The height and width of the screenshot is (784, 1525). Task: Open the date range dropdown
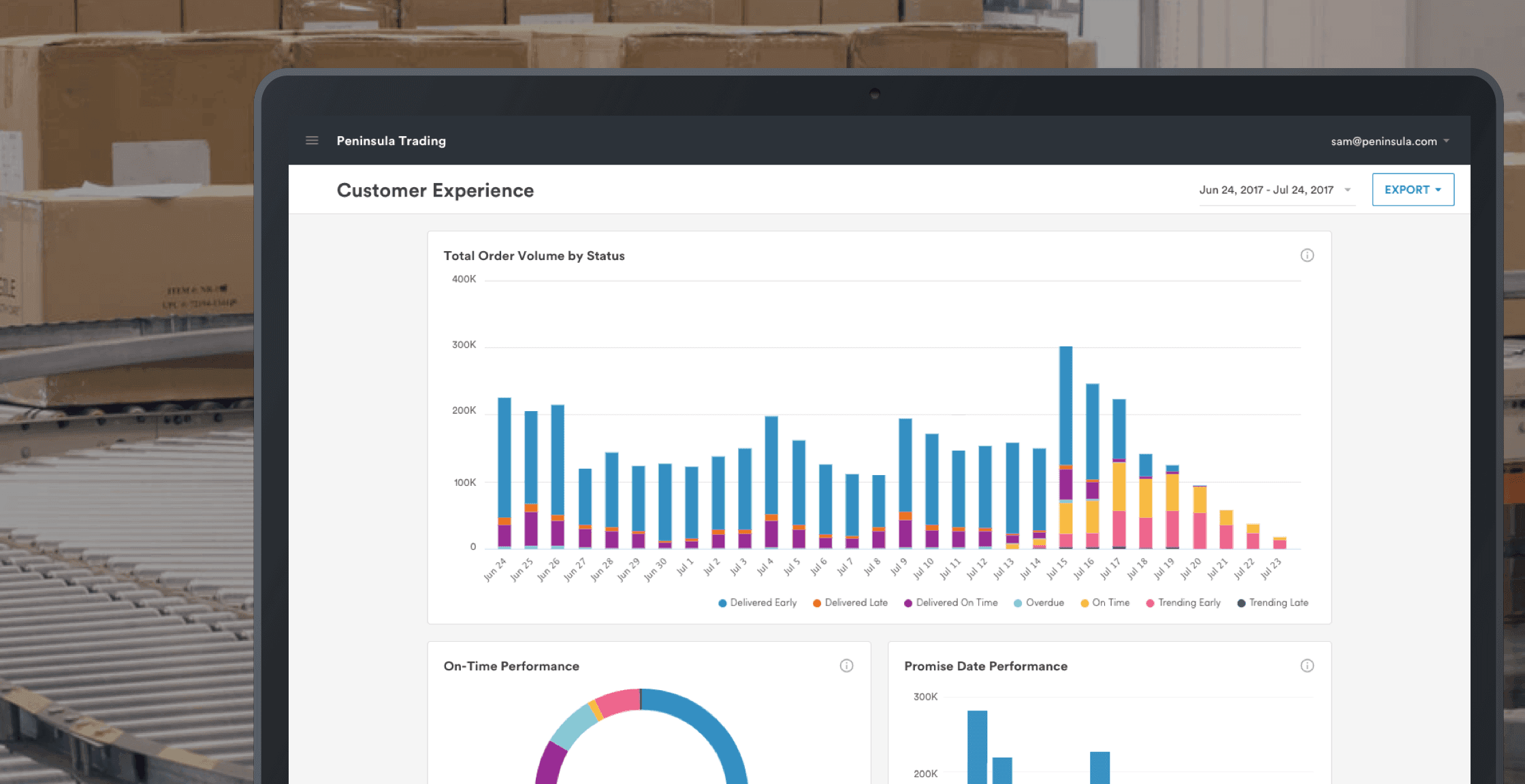coord(1277,190)
